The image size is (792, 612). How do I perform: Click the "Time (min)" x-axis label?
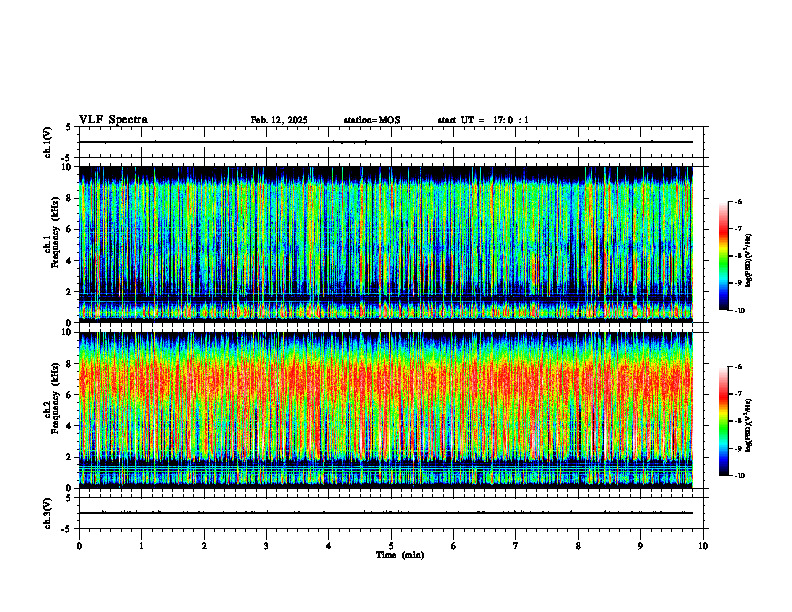click(400, 555)
